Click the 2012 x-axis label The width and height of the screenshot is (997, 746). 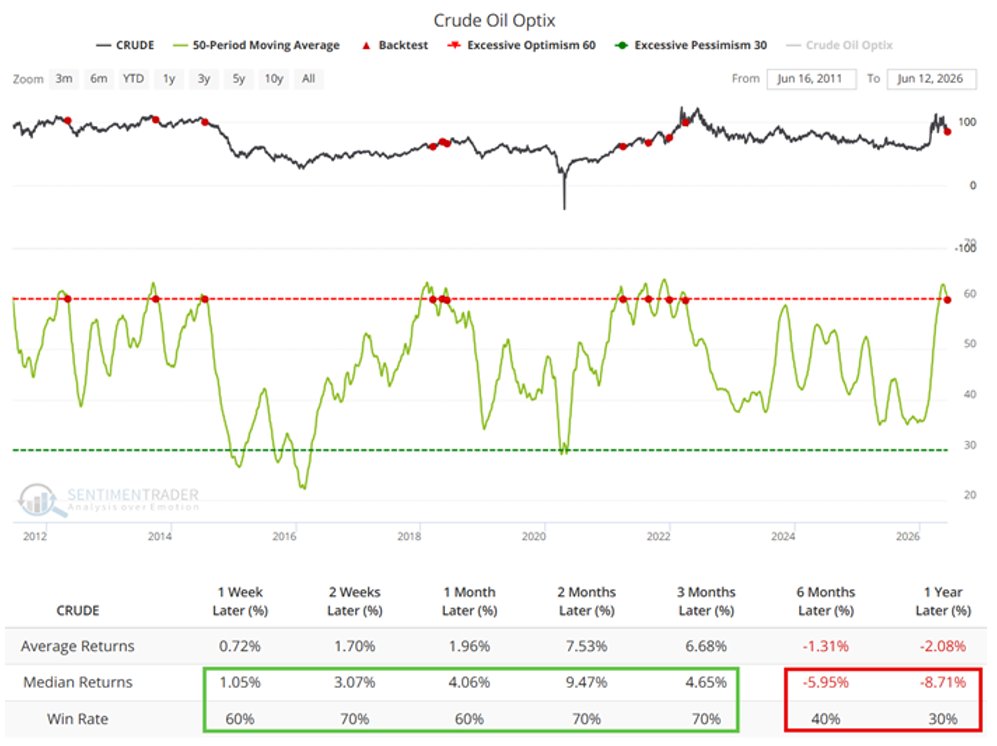coord(35,536)
